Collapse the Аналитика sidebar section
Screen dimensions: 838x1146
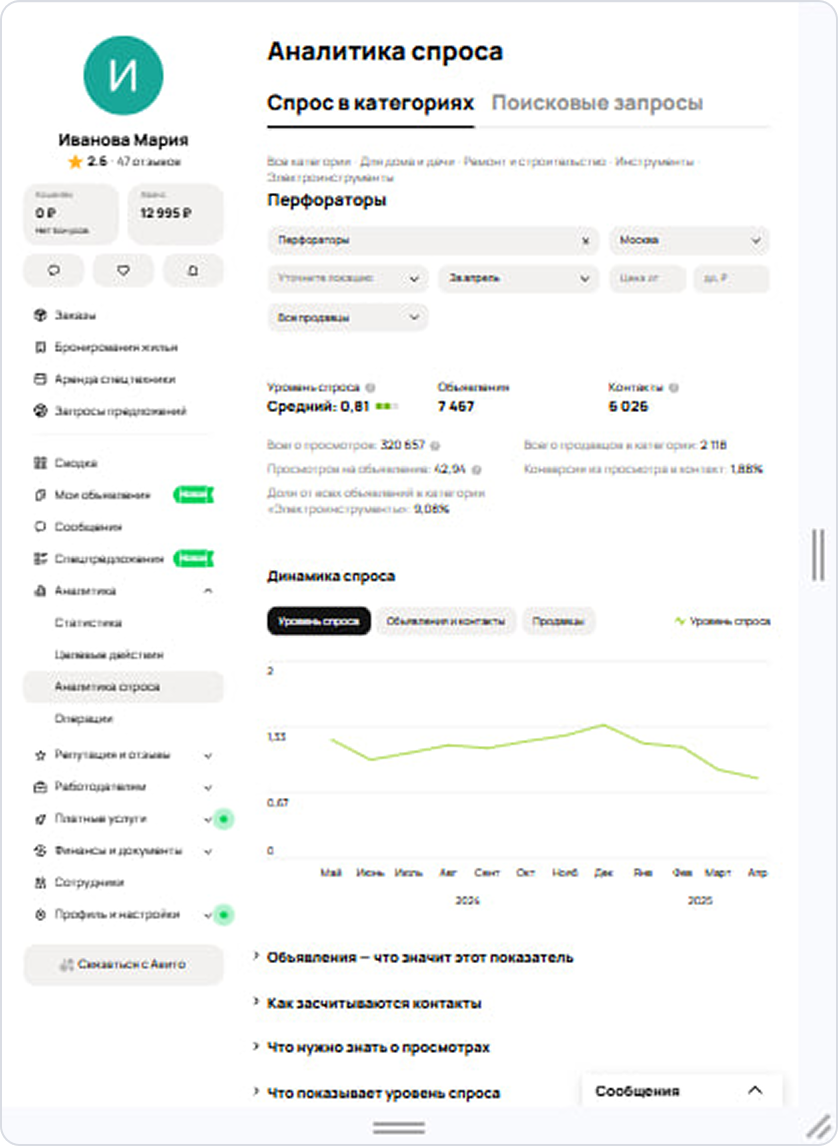tap(208, 591)
